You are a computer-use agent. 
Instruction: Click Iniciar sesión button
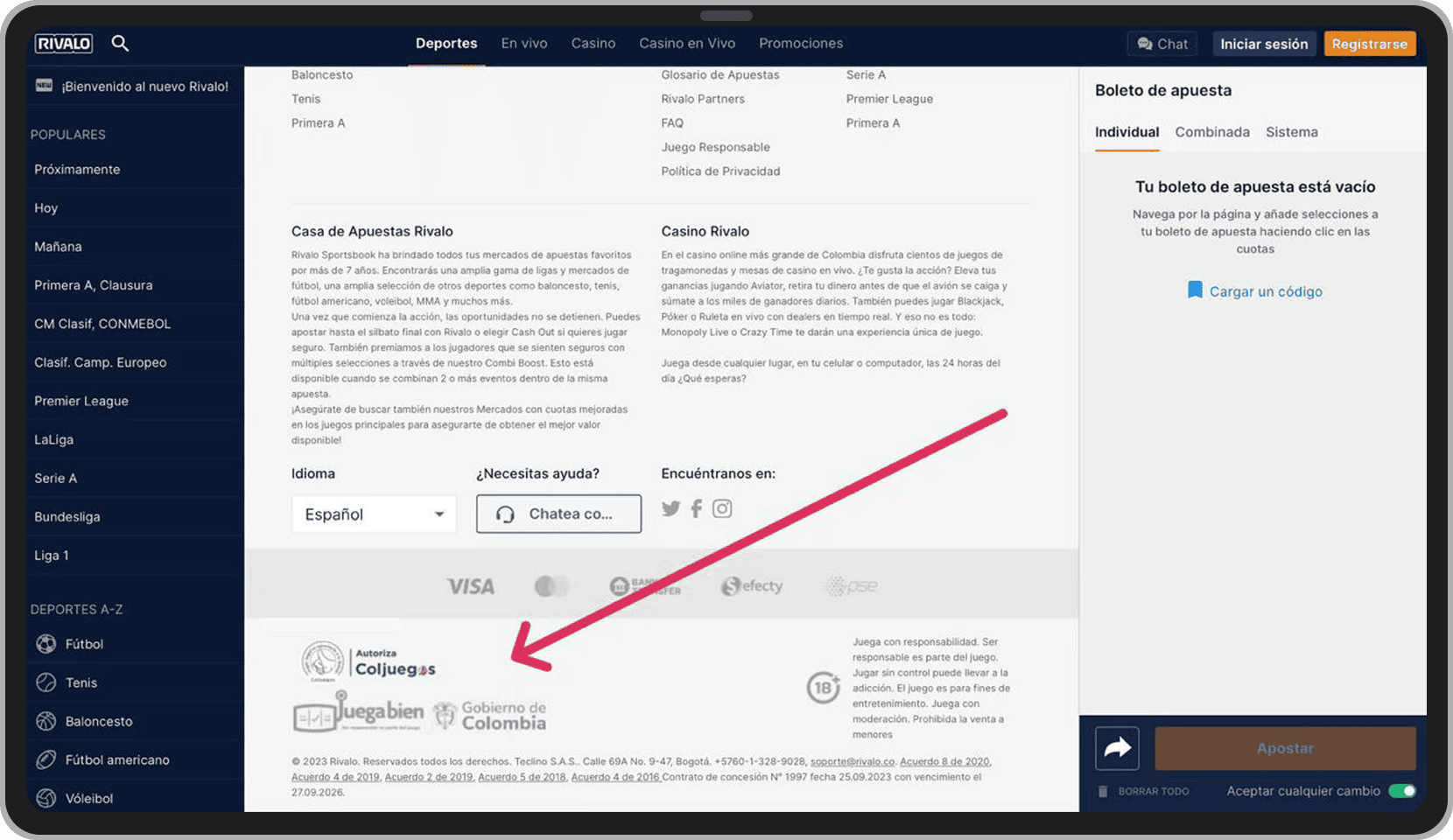click(x=1264, y=44)
